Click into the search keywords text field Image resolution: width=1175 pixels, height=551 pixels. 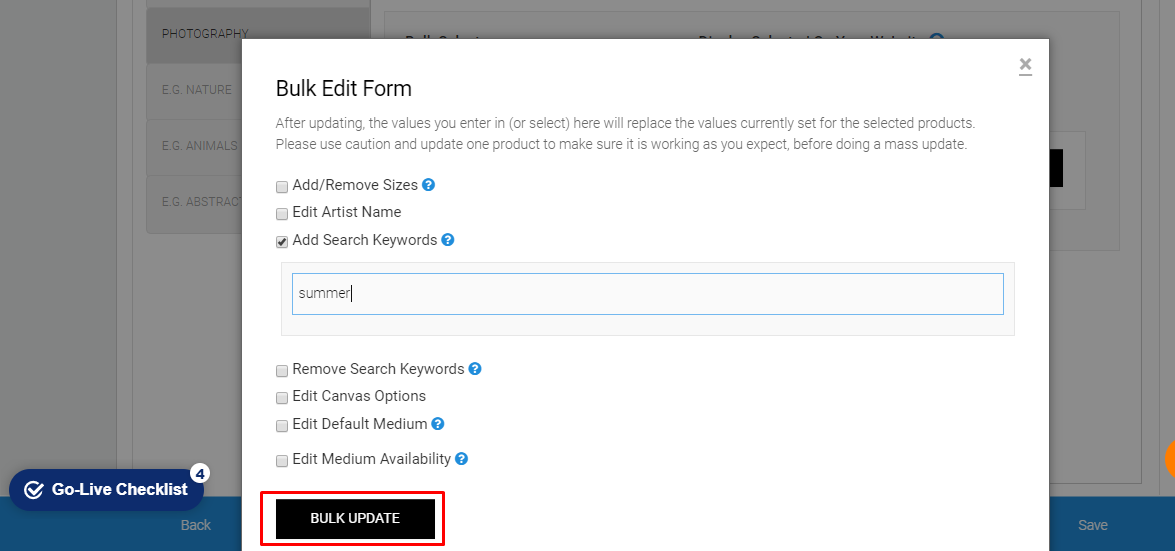(x=647, y=294)
